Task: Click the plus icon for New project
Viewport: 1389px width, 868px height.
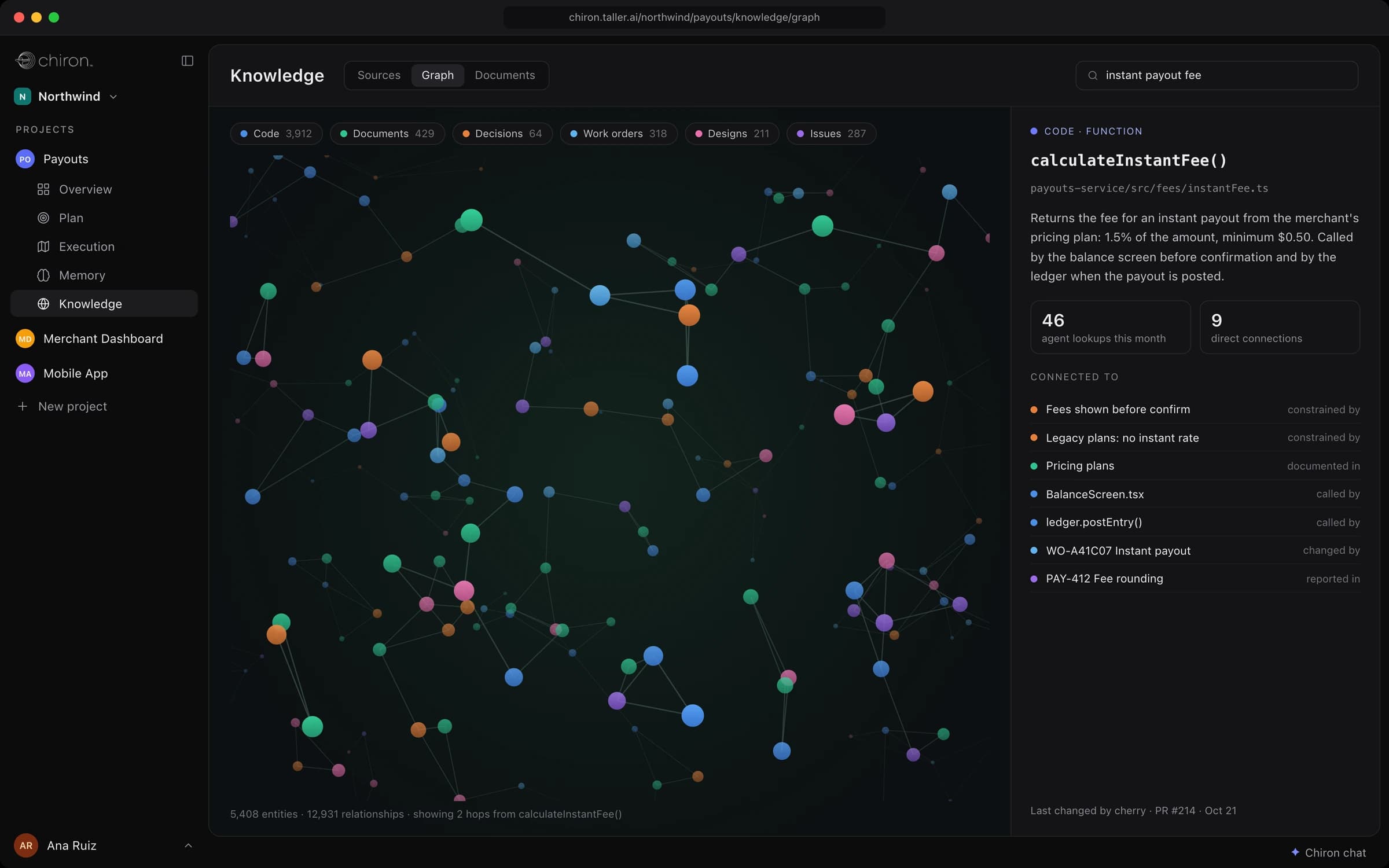Action: pos(23,406)
